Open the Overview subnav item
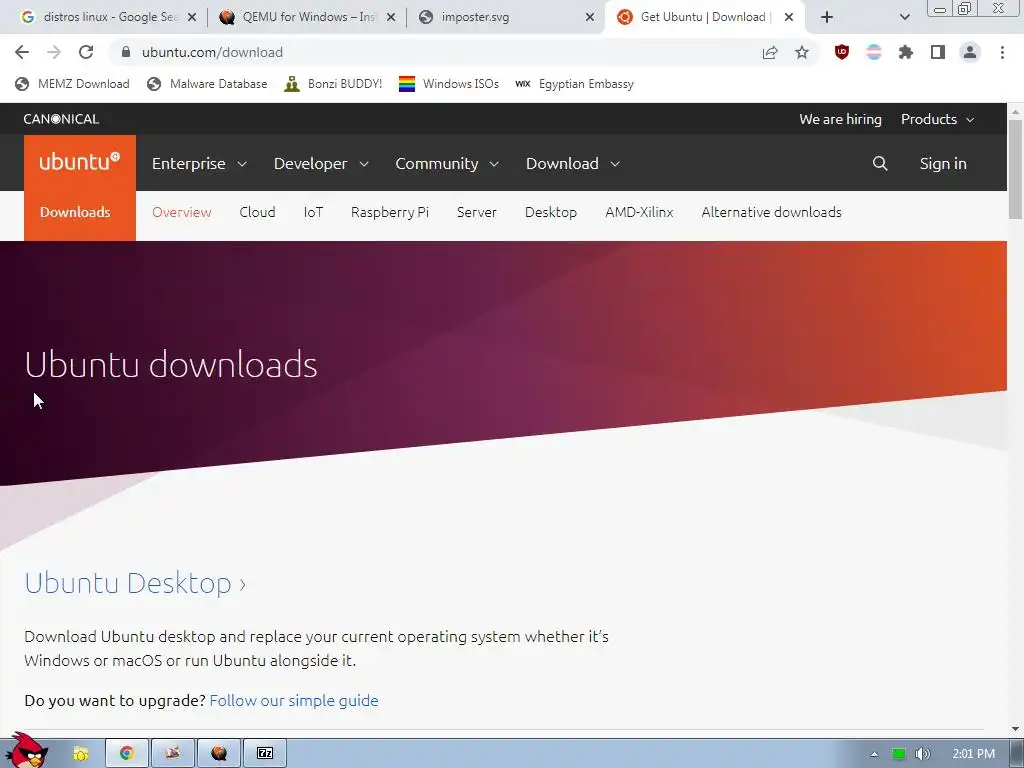 pyautogui.click(x=182, y=212)
